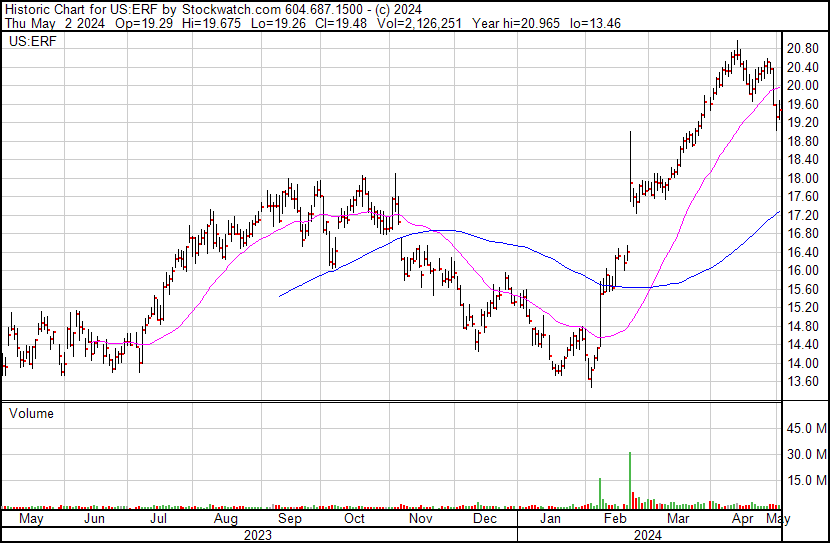Select the 2023 year label
This screenshot has width=830, height=543.
258,535
